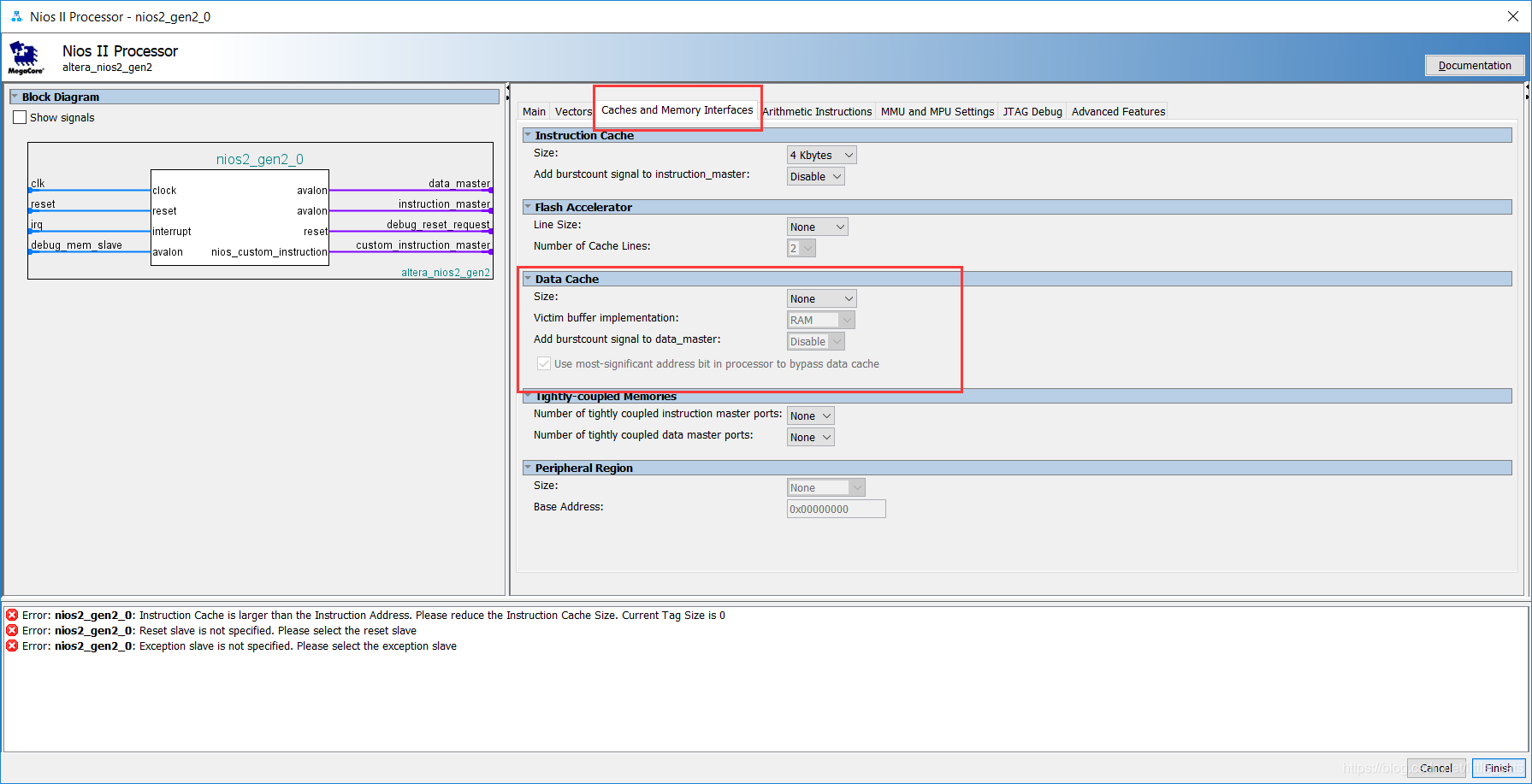This screenshot has height=784, width=1532.
Task: Open the Number of Cache Lines dropdown
Action: 801,248
